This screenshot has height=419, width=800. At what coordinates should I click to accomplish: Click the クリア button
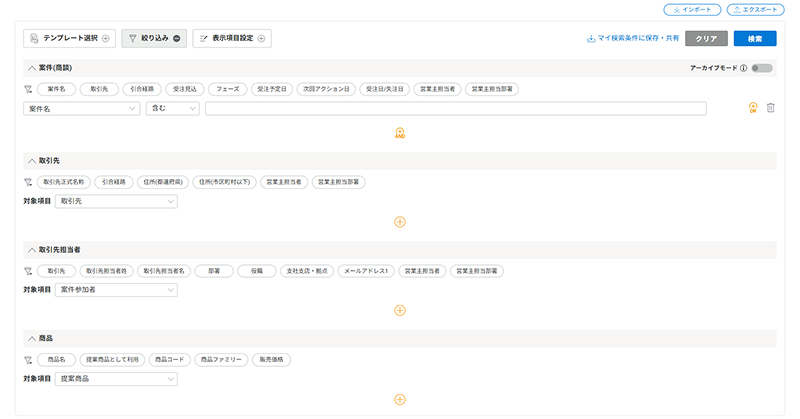pyautogui.click(x=706, y=38)
